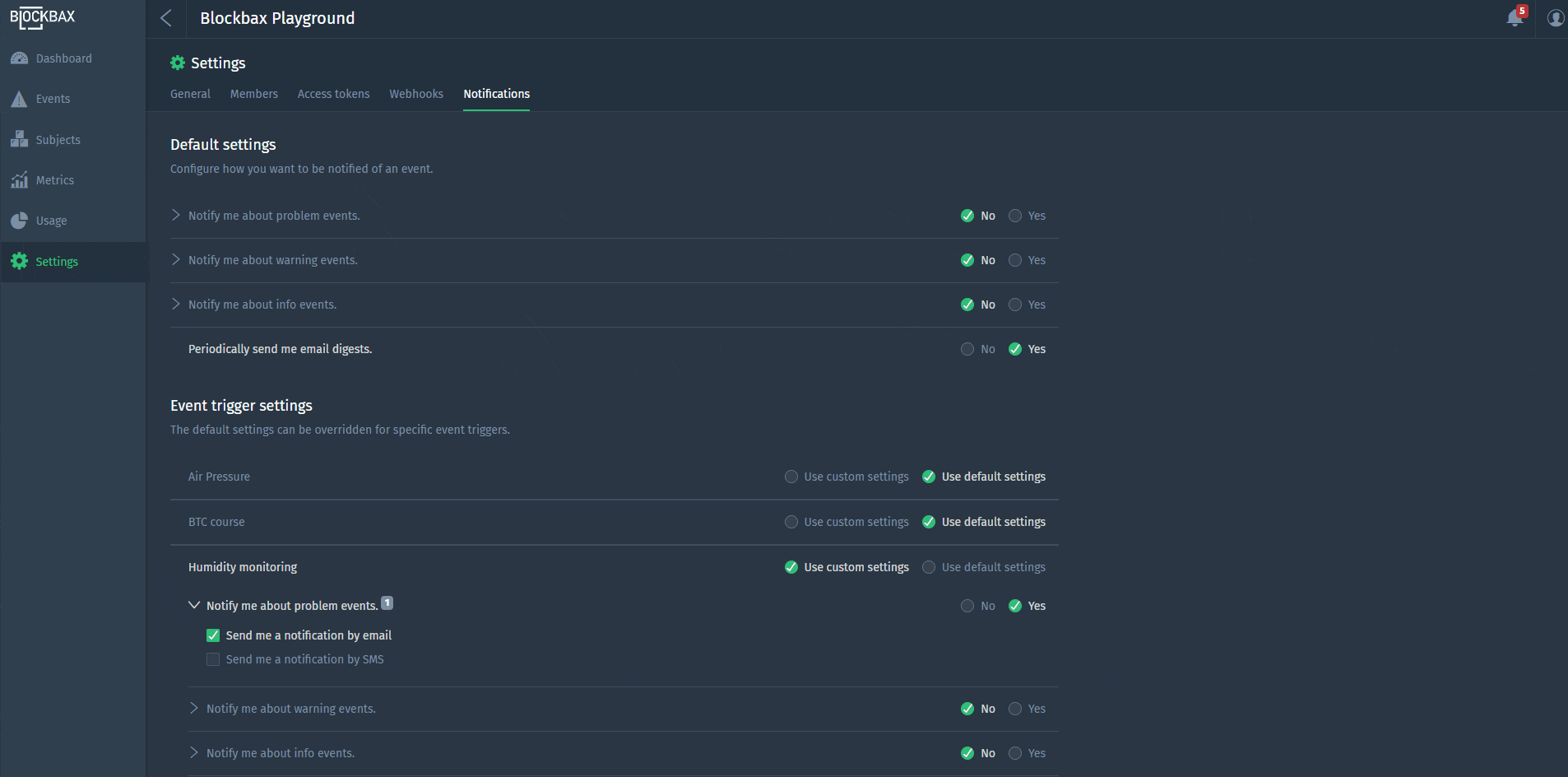Select Yes for default problem events notification
Image resolution: width=1568 pixels, height=777 pixels.
tap(1015, 216)
